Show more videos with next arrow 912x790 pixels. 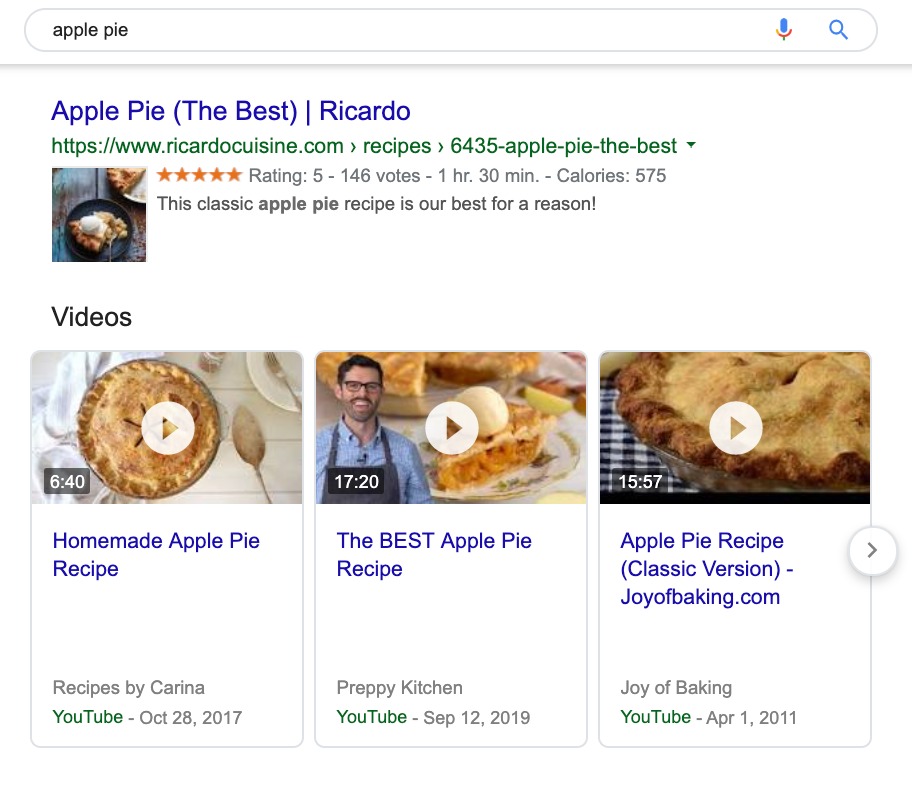(872, 550)
